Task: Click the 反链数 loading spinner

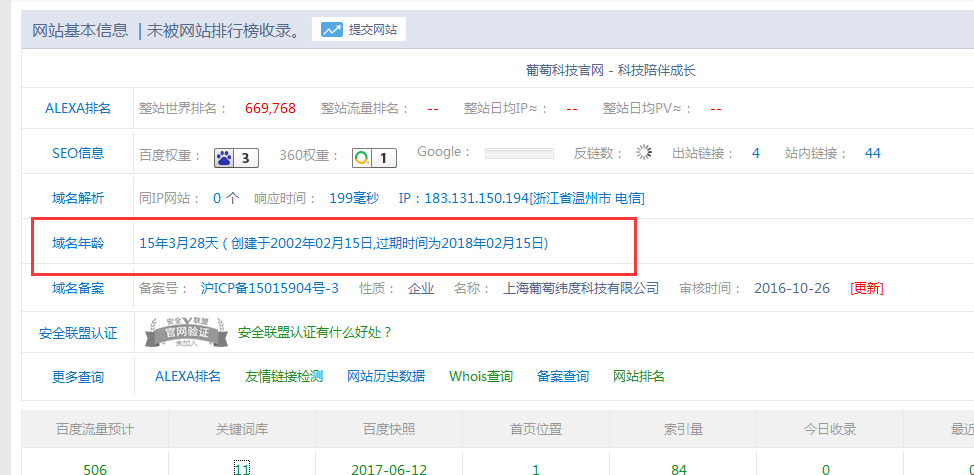Action: click(x=644, y=153)
